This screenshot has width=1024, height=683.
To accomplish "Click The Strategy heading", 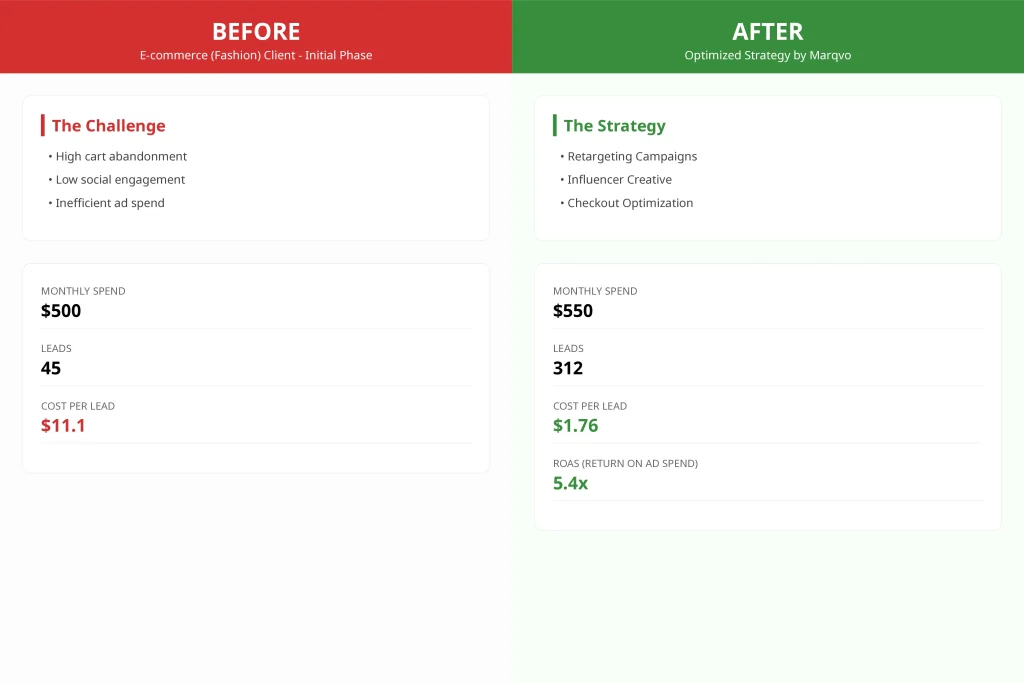I will (x=615, y=125).
